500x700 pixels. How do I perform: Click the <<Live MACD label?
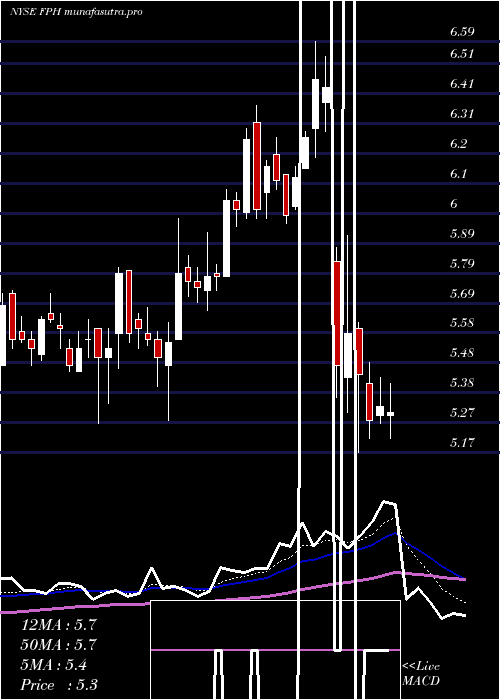click(421, 673)
